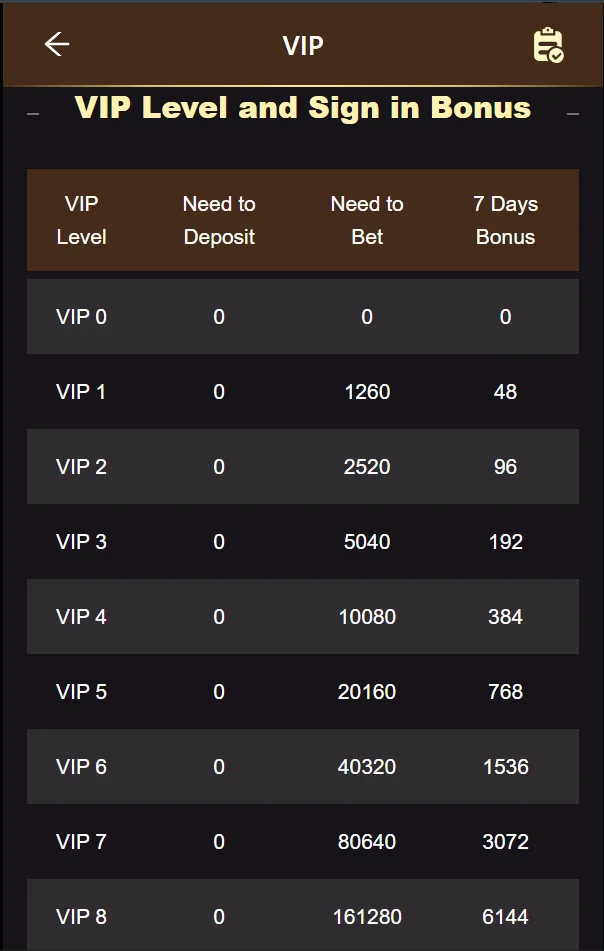The image size is (604, 951).
Task: Click the 6144 bonus value
Action: [x=505, y=917]
